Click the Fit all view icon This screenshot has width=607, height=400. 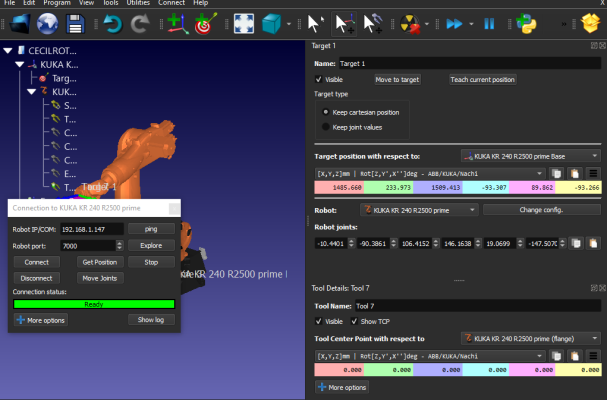[x=244, y=21]
